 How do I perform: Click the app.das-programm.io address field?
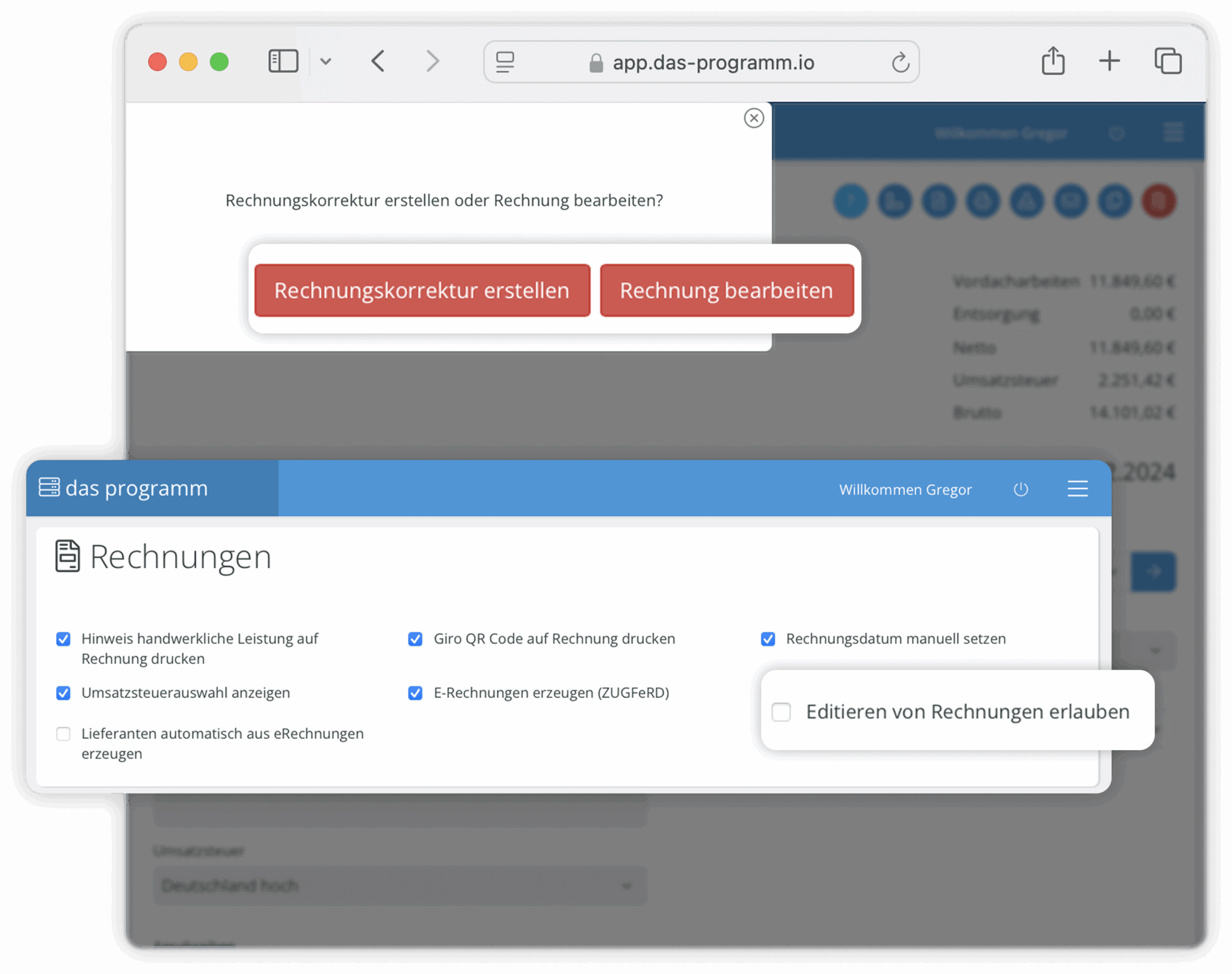click(713, 62)
